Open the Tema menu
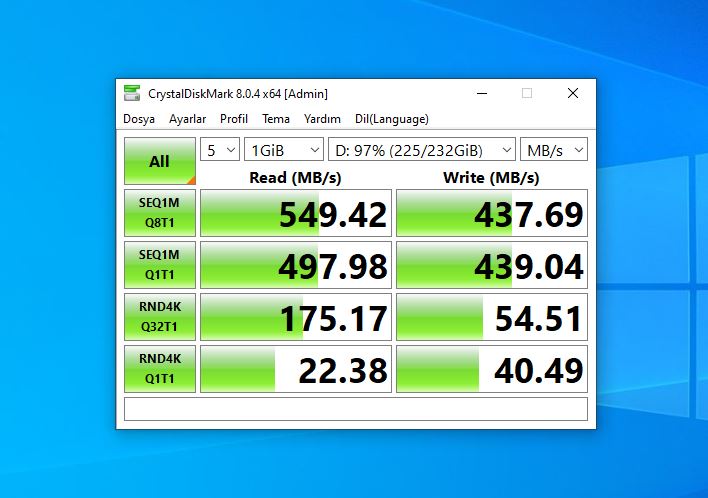This screenshot has width=708, height=498. coord(276,119)
